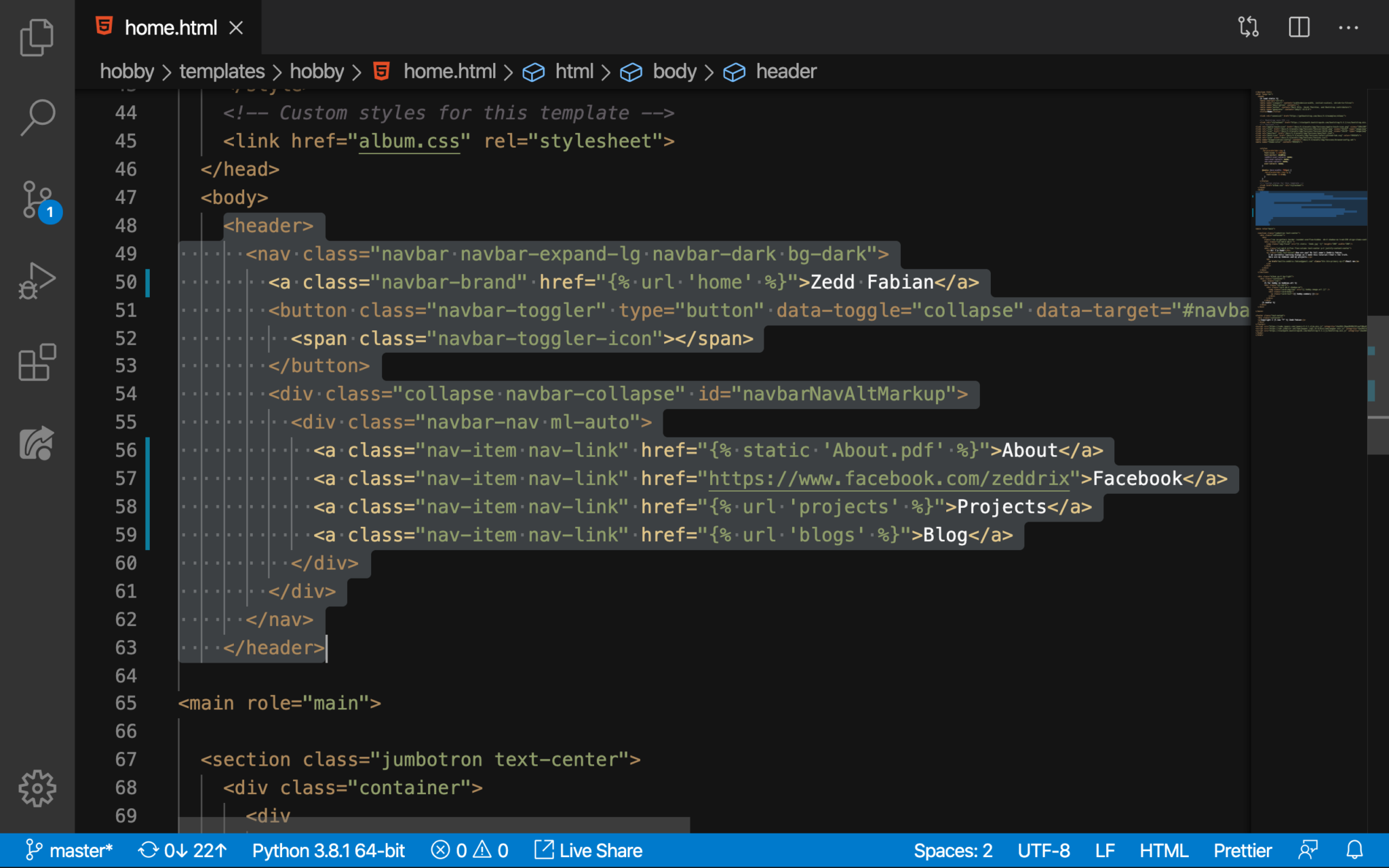Start a Live Share session
Viewport: 1389px width, 868px height.
click(x=588, y=850)
